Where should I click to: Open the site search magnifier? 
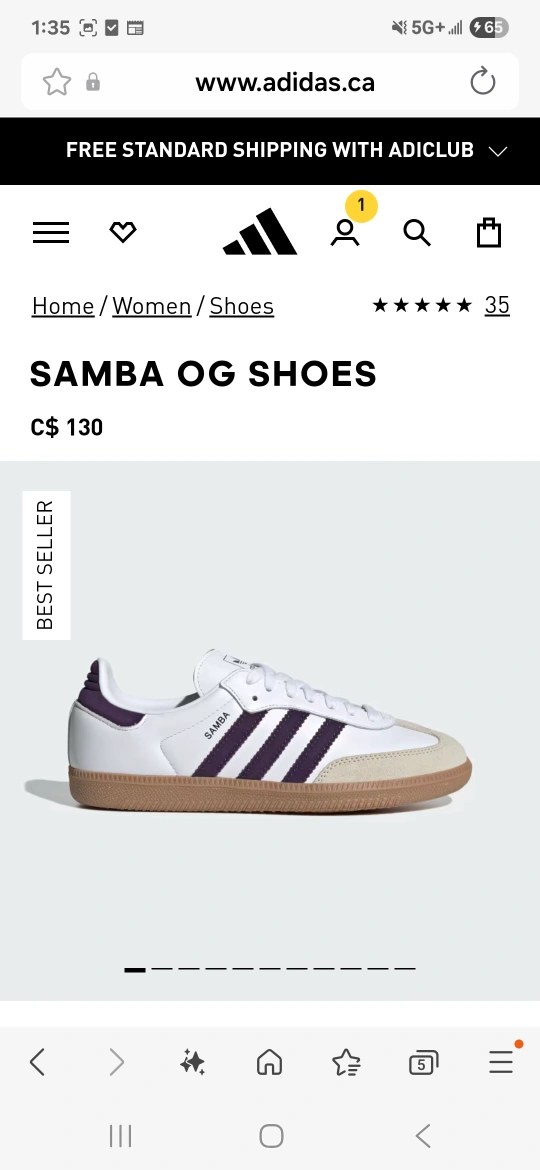417,233
